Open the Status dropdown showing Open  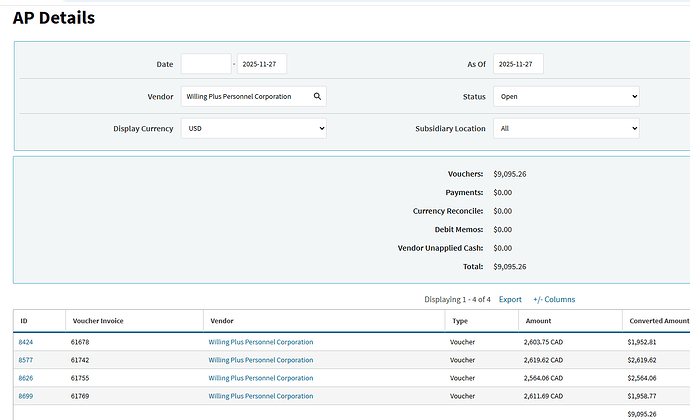coord(565,97)
